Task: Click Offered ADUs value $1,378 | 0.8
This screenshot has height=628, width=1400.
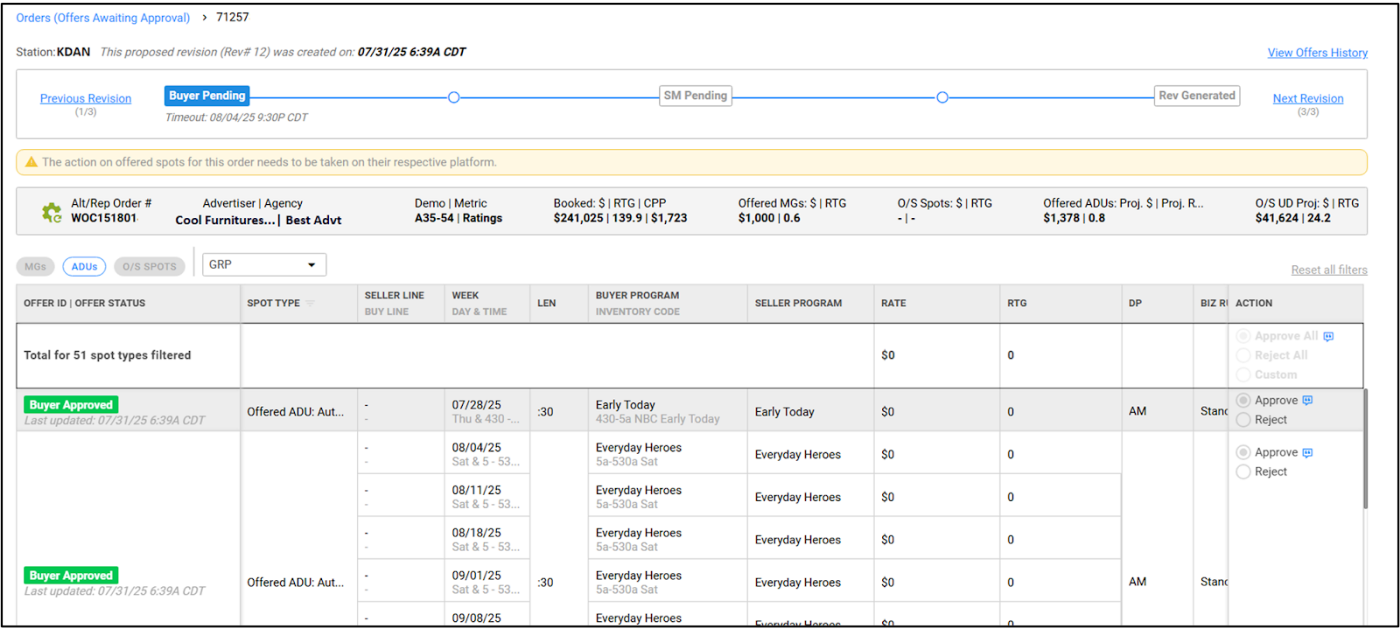Action: click(1074, 218)
